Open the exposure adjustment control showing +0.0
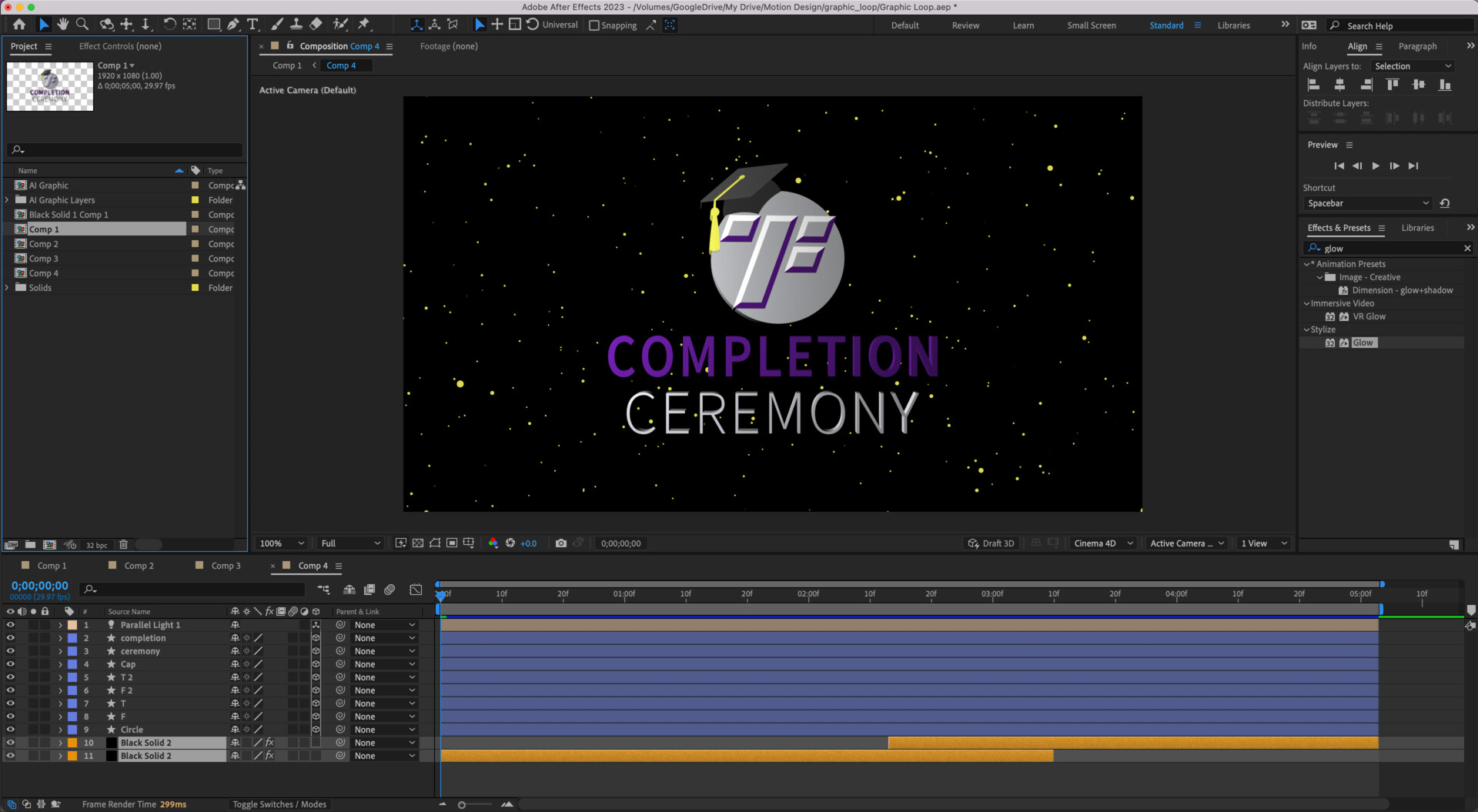The image size is (1478, 812). (x=528, y=543)
